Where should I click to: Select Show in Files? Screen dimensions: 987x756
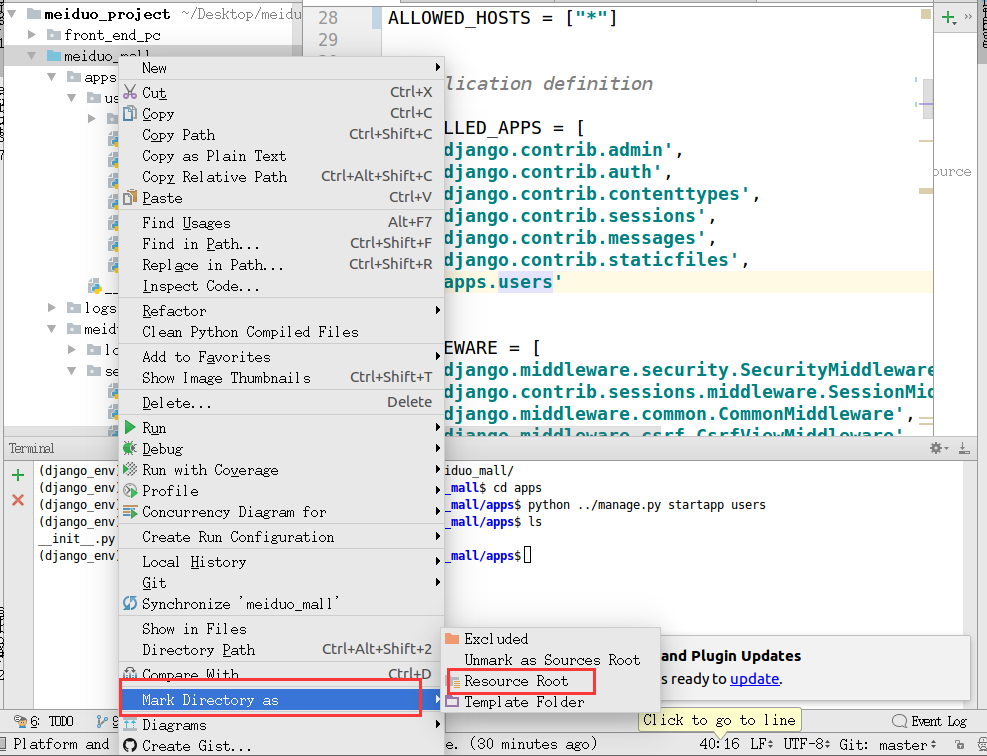(x=281, y=628)
